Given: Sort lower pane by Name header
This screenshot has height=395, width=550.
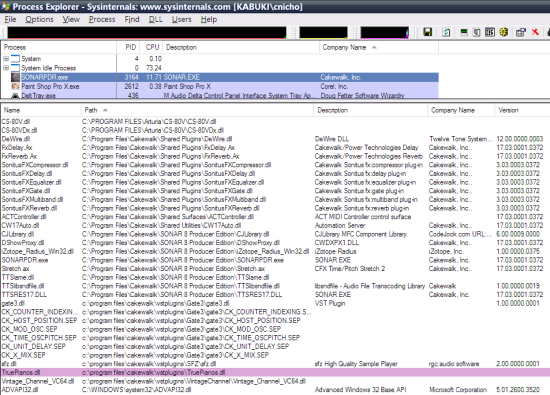Looking at the screenshot, I should click(41, 110).
